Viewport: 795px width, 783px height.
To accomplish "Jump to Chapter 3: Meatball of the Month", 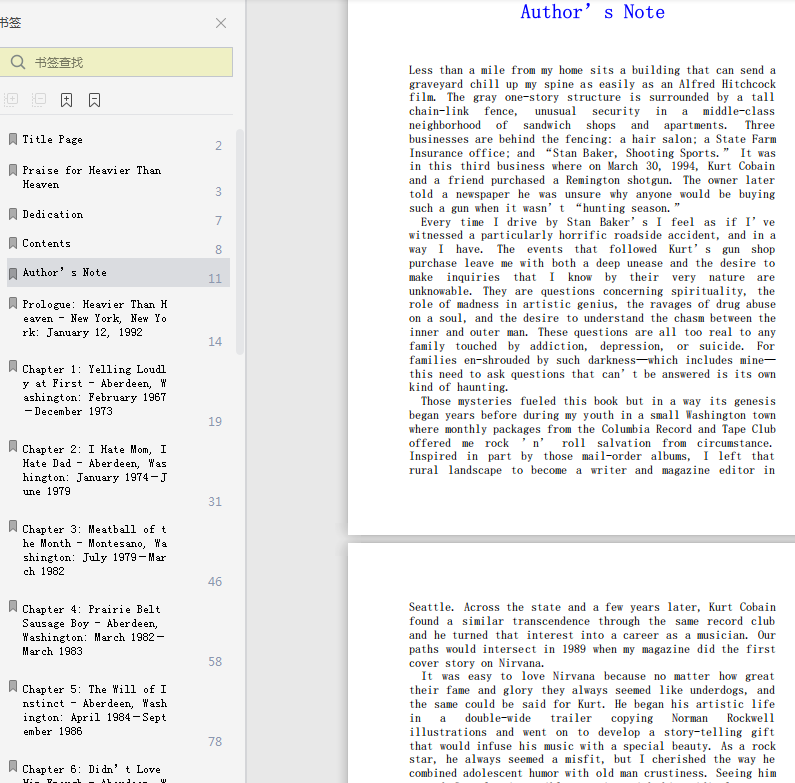I will click(95, 550).
